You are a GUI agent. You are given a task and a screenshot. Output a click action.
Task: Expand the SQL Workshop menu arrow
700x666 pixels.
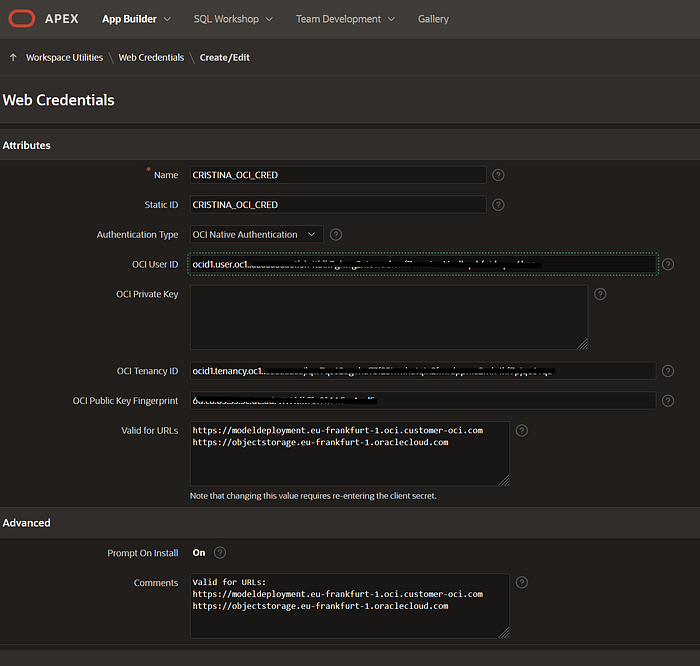click(269, 19)
